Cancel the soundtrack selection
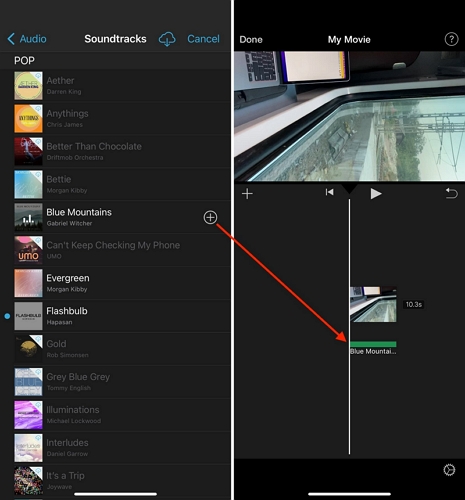The width and height of the screenshot is (465, 500). click(x=203, y=39)
